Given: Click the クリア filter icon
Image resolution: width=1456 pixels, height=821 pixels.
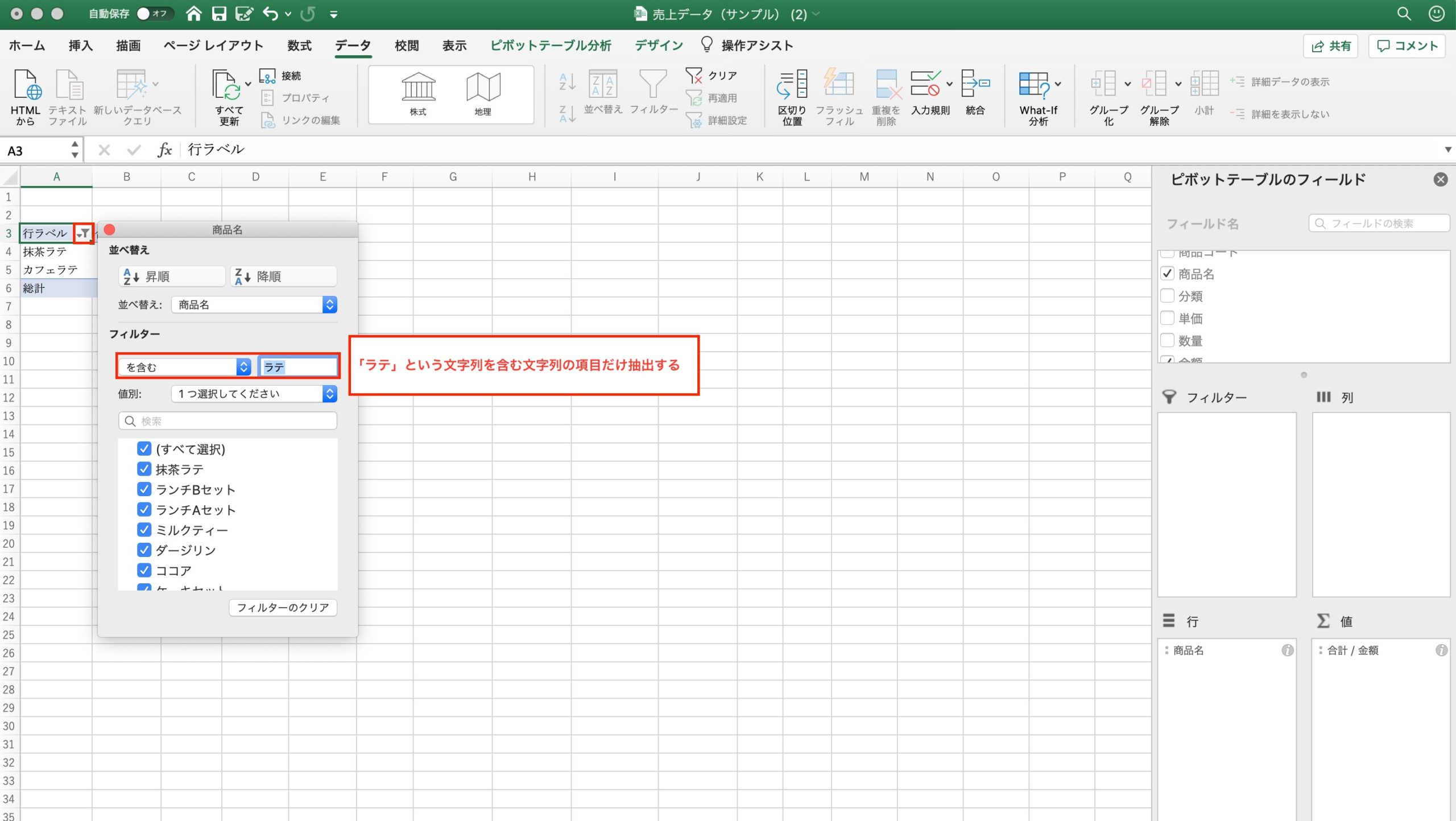Looking at the screenshot, I should click(x=694, y=76).
